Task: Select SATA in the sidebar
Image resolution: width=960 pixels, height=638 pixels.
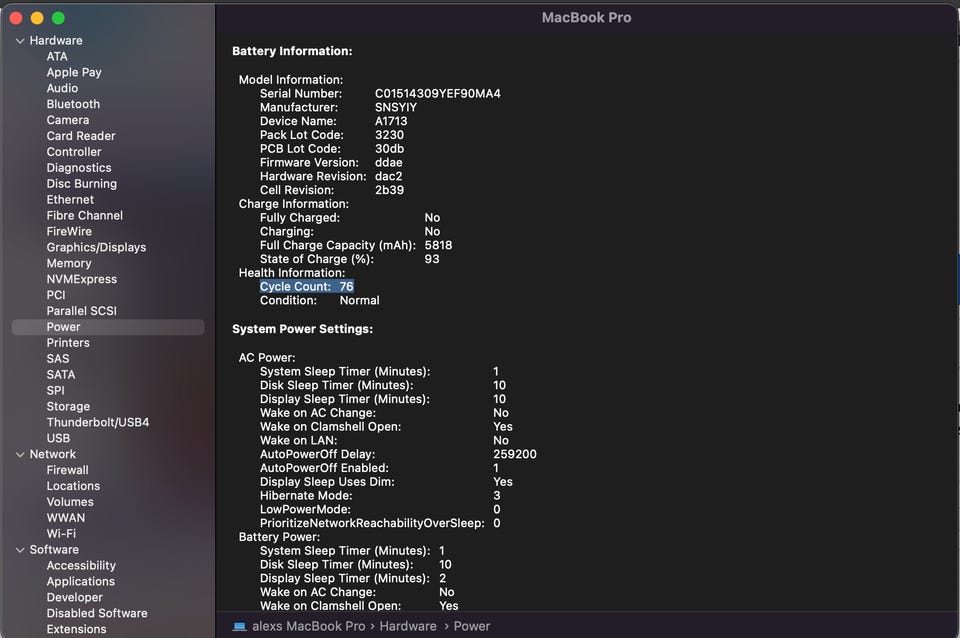Action: (61, 375)
